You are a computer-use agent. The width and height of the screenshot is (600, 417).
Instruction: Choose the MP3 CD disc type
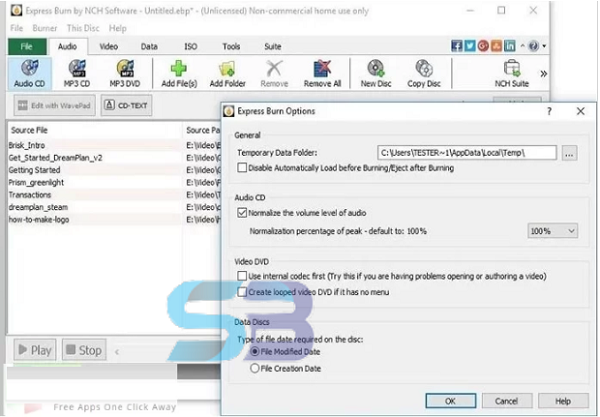(x=77, y=74)
